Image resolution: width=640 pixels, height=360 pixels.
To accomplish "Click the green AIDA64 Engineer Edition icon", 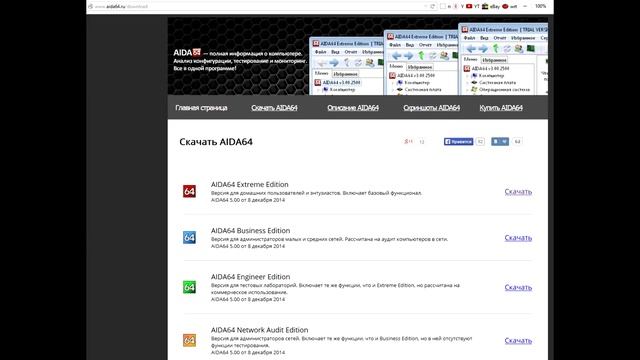I will (x=189, y=287).
